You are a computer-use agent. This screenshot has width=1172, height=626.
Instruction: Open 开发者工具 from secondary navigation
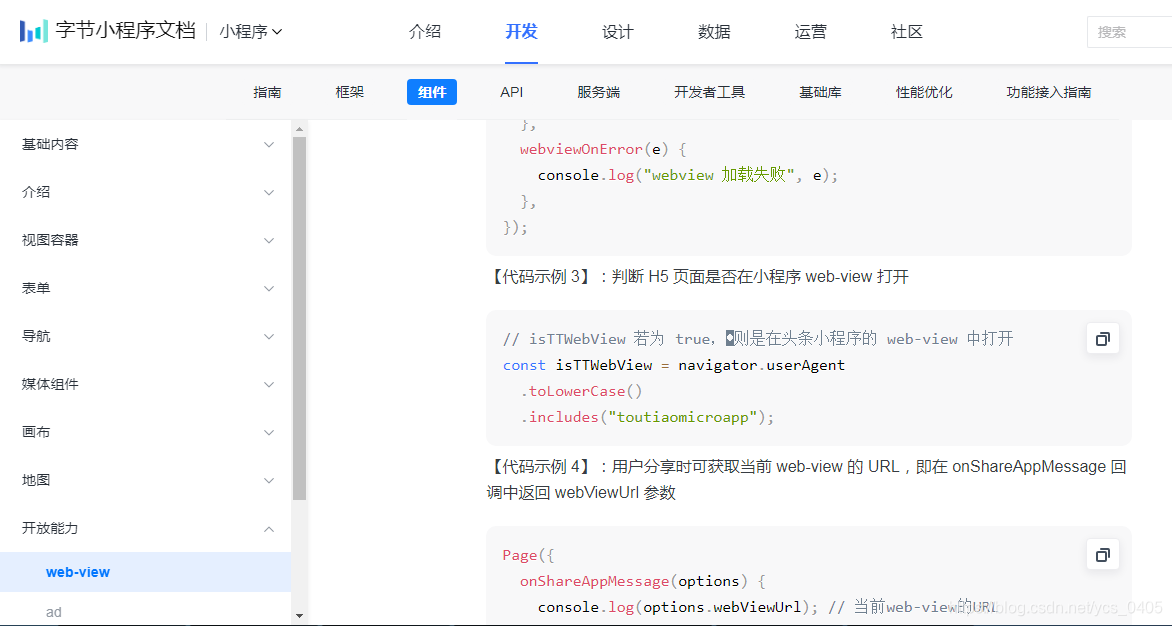(709, 91)
